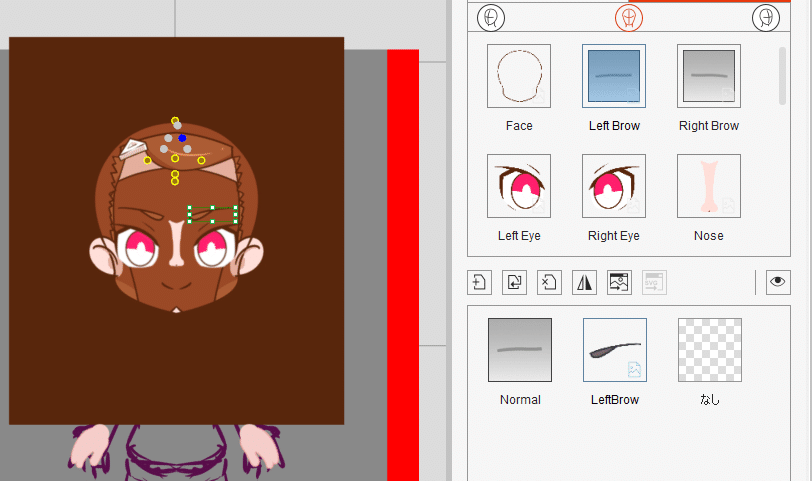Select the blue bone point on the head
The height and width of the screenshot is (481, 812).
click(x=182, y=138)
